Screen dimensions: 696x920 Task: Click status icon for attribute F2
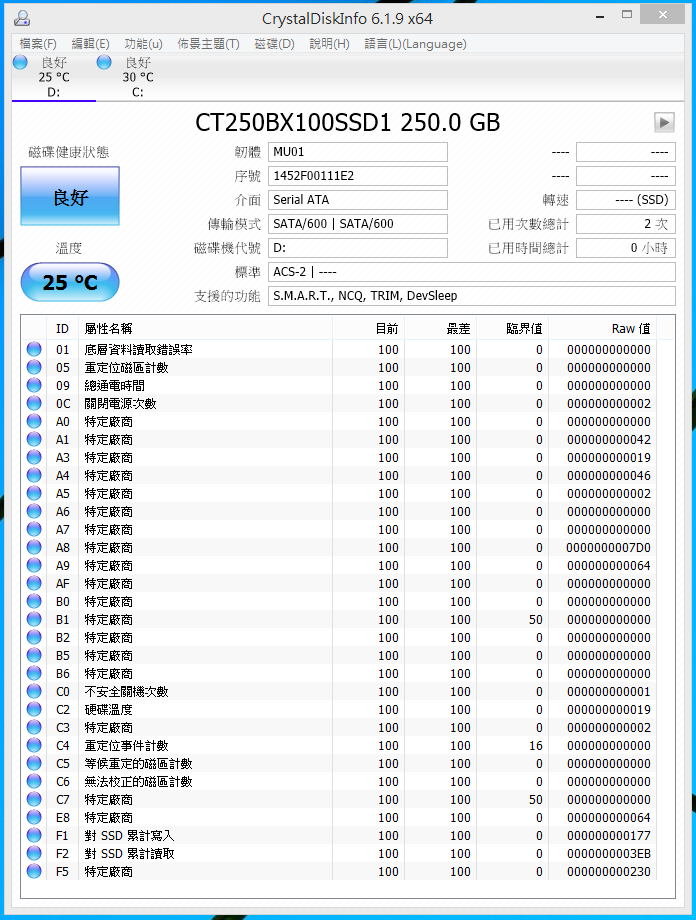click(x=34, y=853)
